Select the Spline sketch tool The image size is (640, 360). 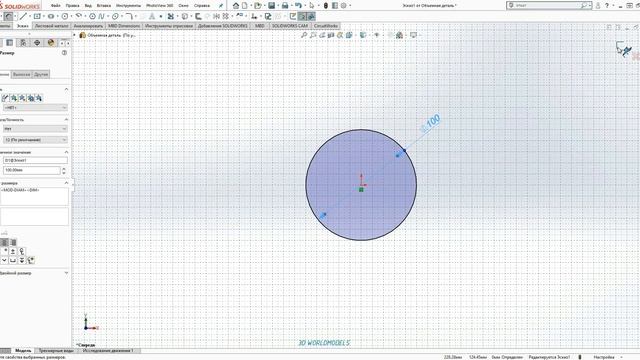101,16
